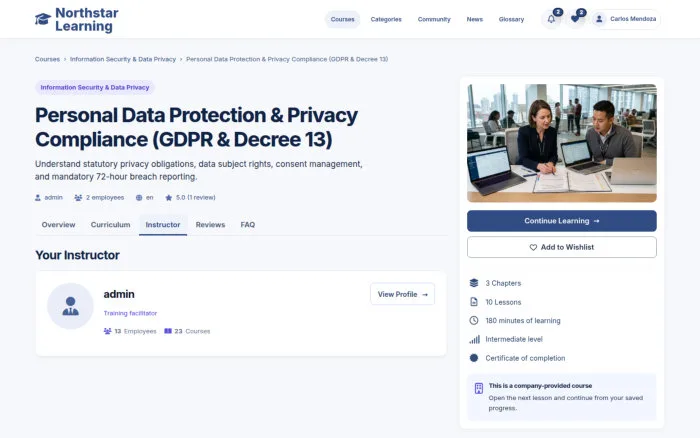The width and height of the screenshot is (700, 438).
Task: Click the people icon beside 13 Employees
Action: tap(108, 331)
